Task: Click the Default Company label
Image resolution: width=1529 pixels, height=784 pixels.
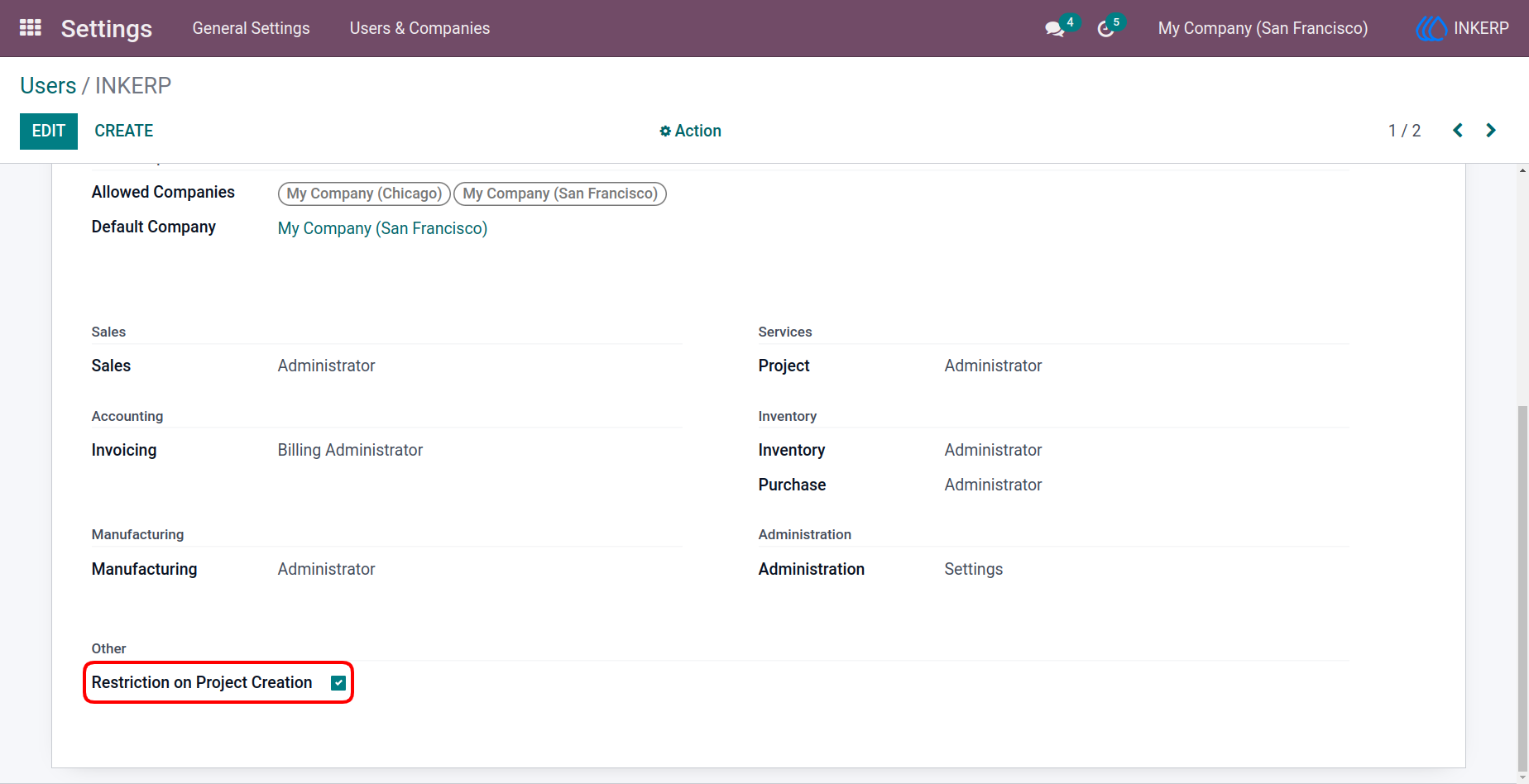Action: coord(153,227)
